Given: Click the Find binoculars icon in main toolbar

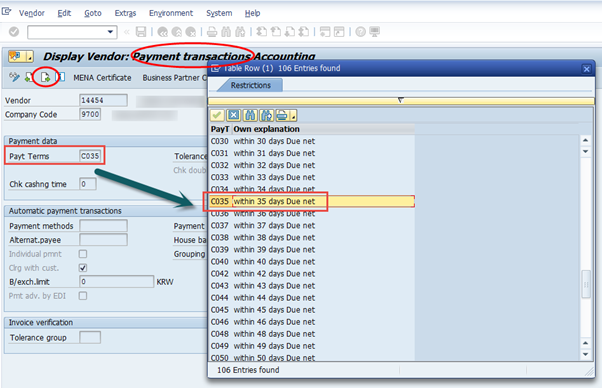Looking at the screenshot, I should 226,32.
